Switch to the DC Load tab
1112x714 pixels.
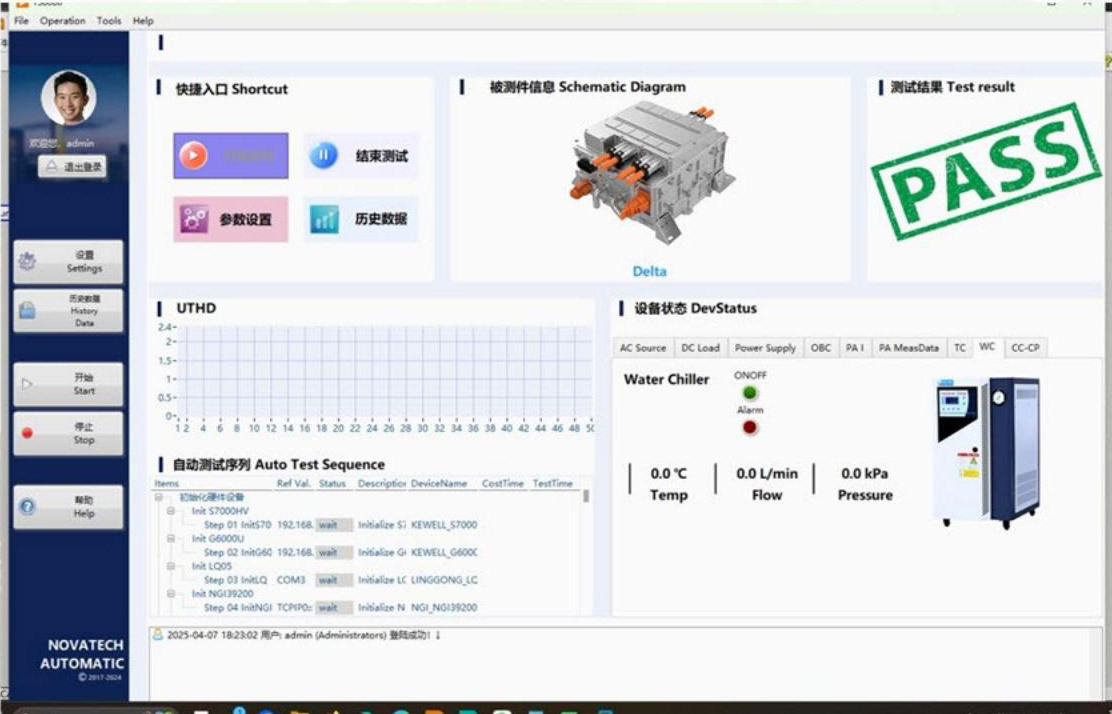pos(700,347)
